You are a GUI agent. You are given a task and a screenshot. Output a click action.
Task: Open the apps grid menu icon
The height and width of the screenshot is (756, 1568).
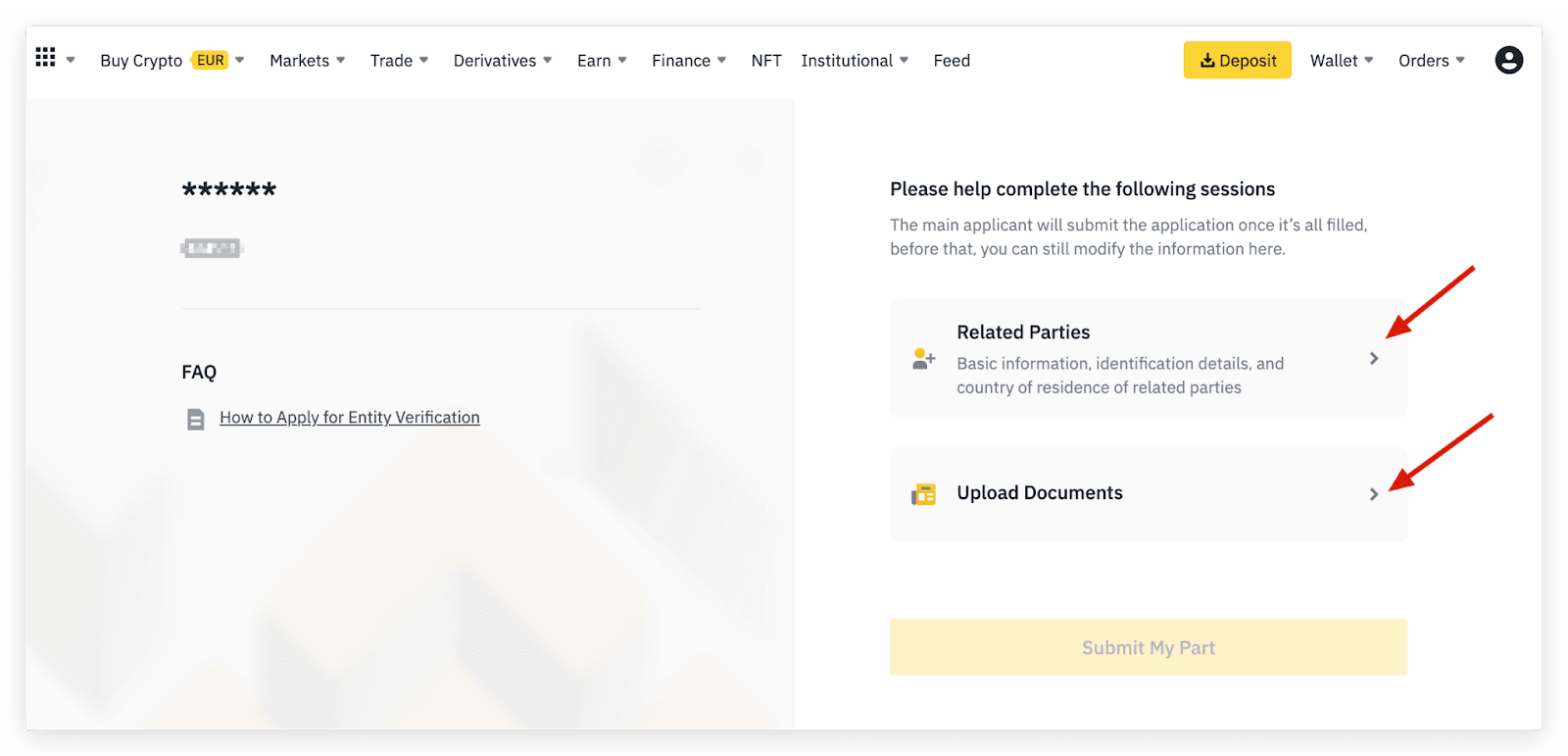point(45,59)
